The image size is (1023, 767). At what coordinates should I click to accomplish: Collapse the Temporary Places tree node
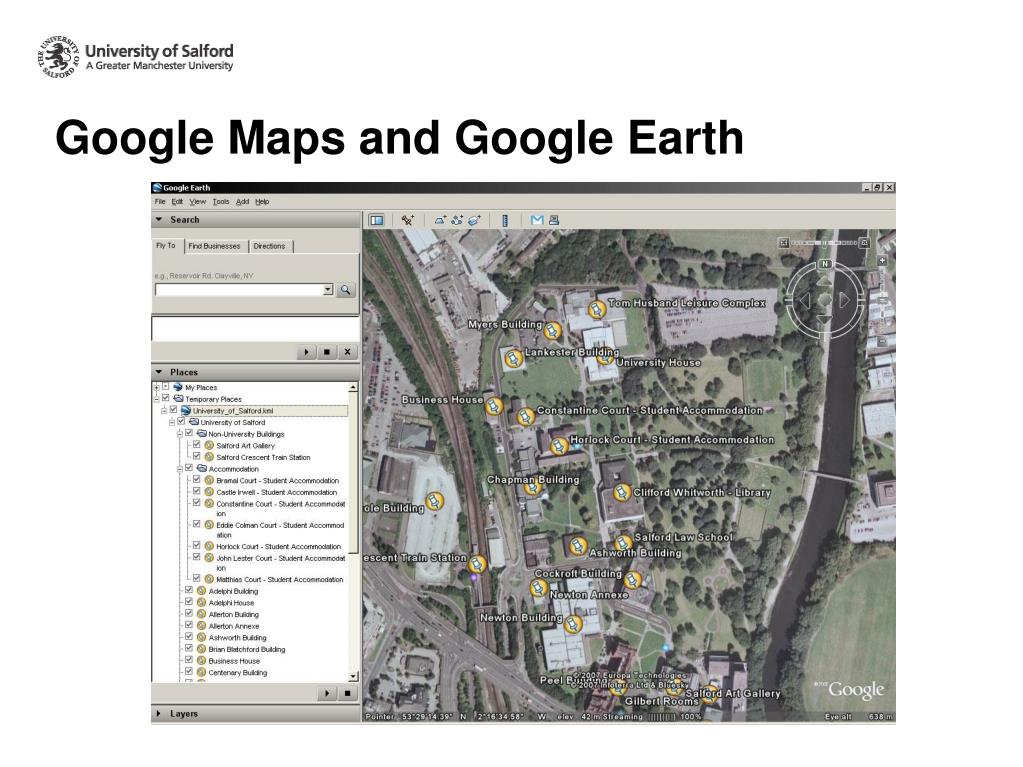coord(157,399)
